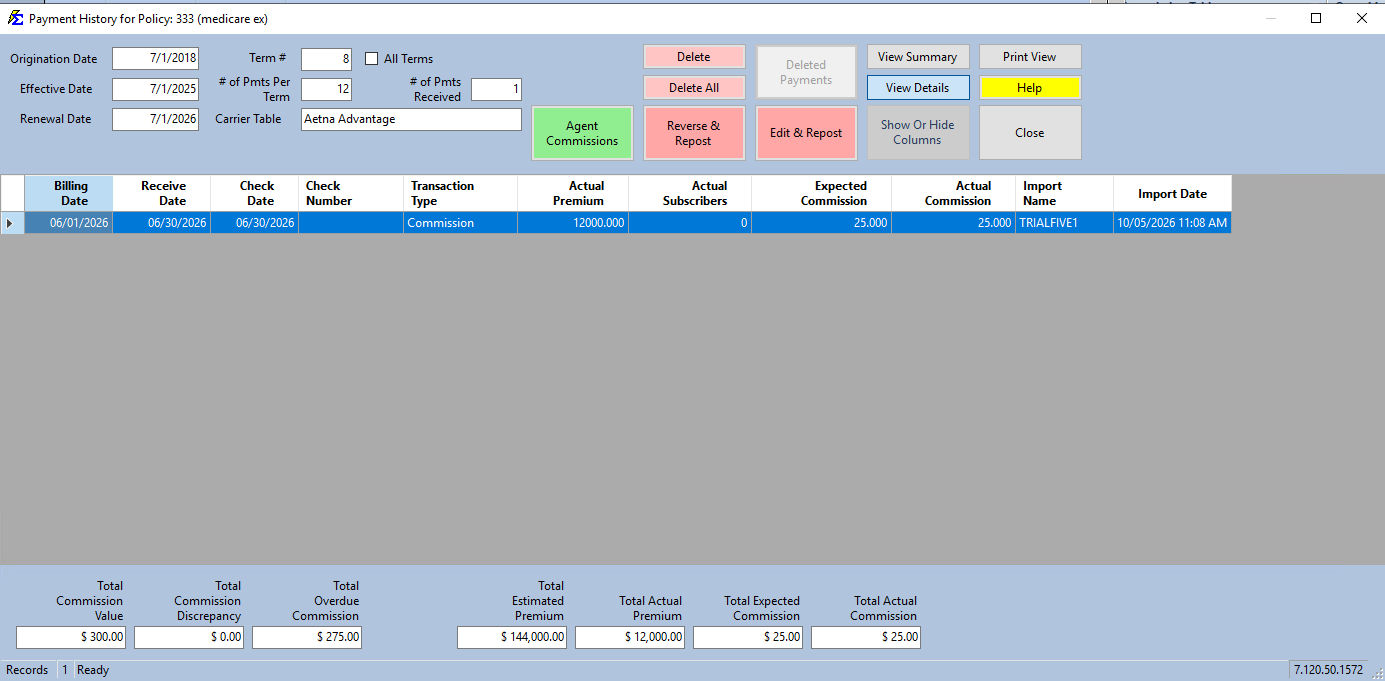The image size is (1385, 681).
Task: Click Total Overdue Commission field $ 275.00
Action: (x=307, y=637)
